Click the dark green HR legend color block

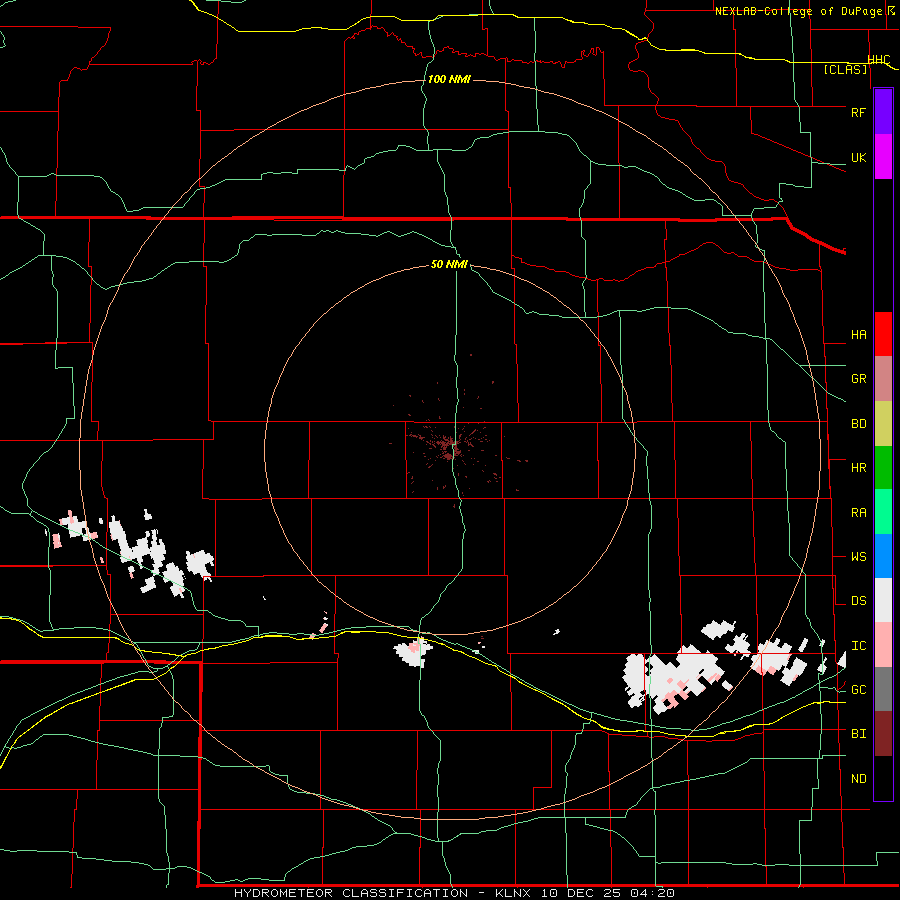click(x=883, y=468)
